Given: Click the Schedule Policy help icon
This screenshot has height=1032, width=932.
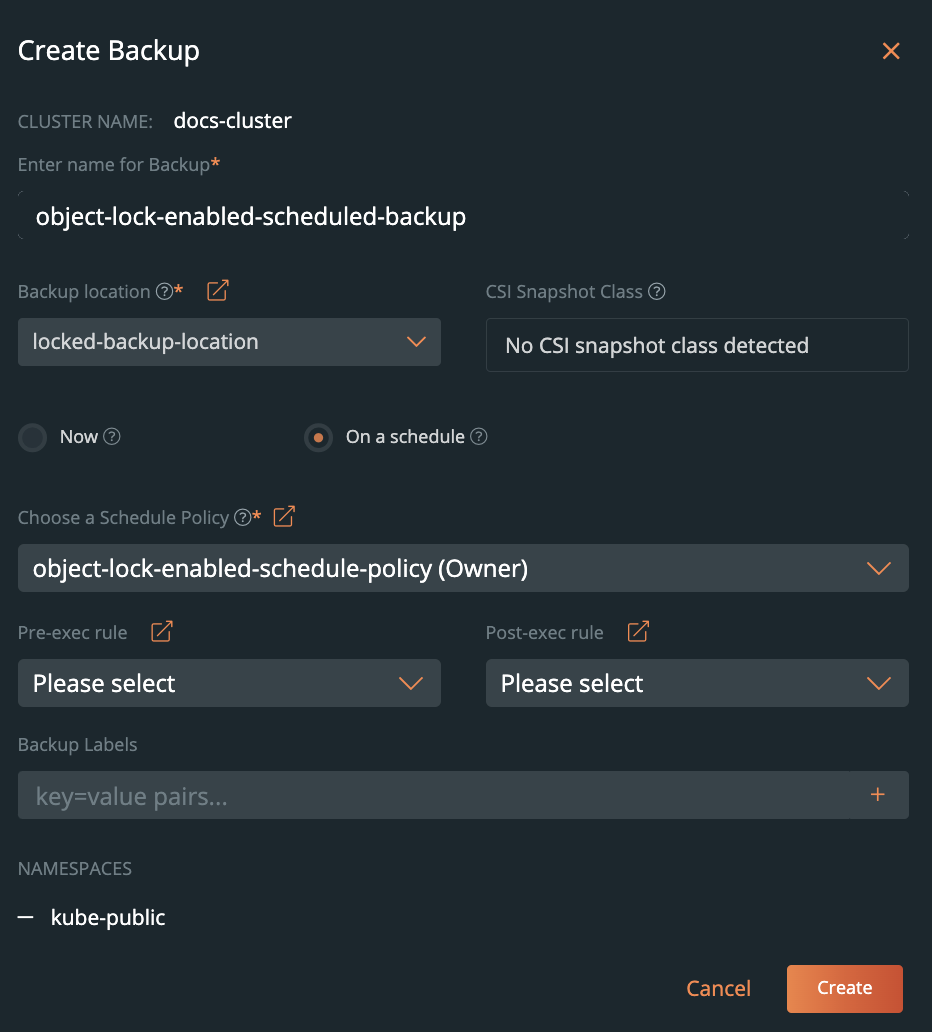Looking at the screenshot, I should click(x=242, y=518).
